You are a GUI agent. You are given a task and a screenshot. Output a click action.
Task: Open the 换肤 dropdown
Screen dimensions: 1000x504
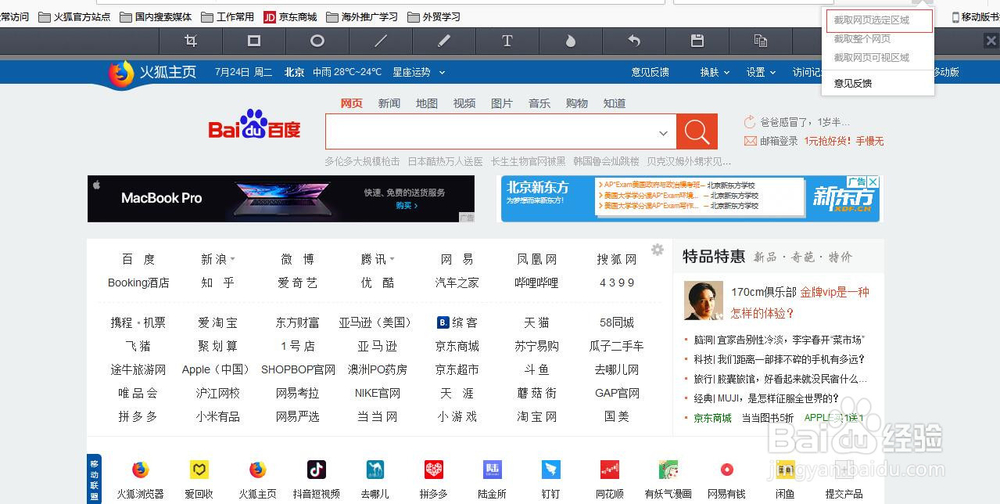click(x=715, y=72)
